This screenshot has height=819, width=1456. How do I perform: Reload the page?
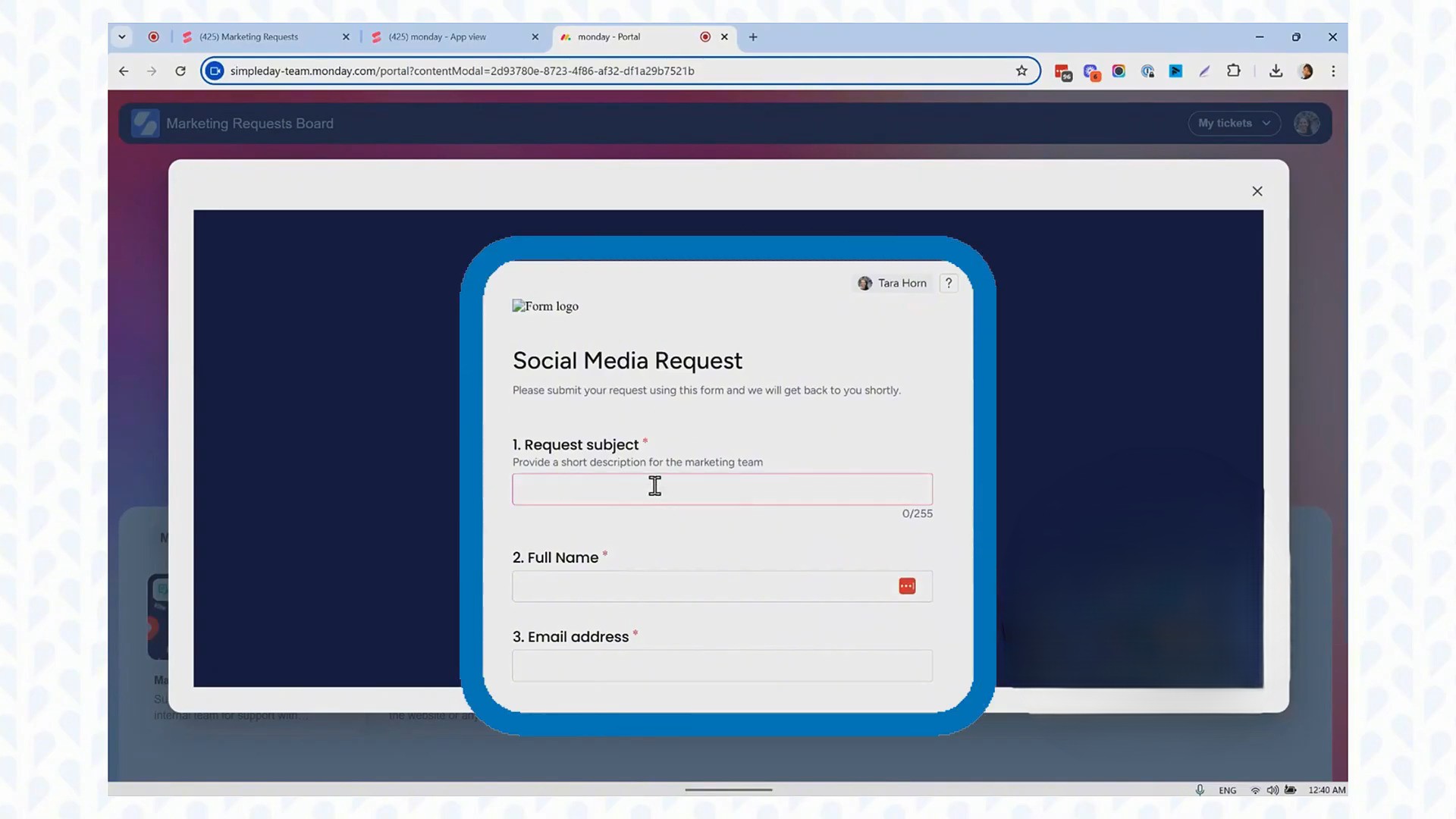[180, 71]
